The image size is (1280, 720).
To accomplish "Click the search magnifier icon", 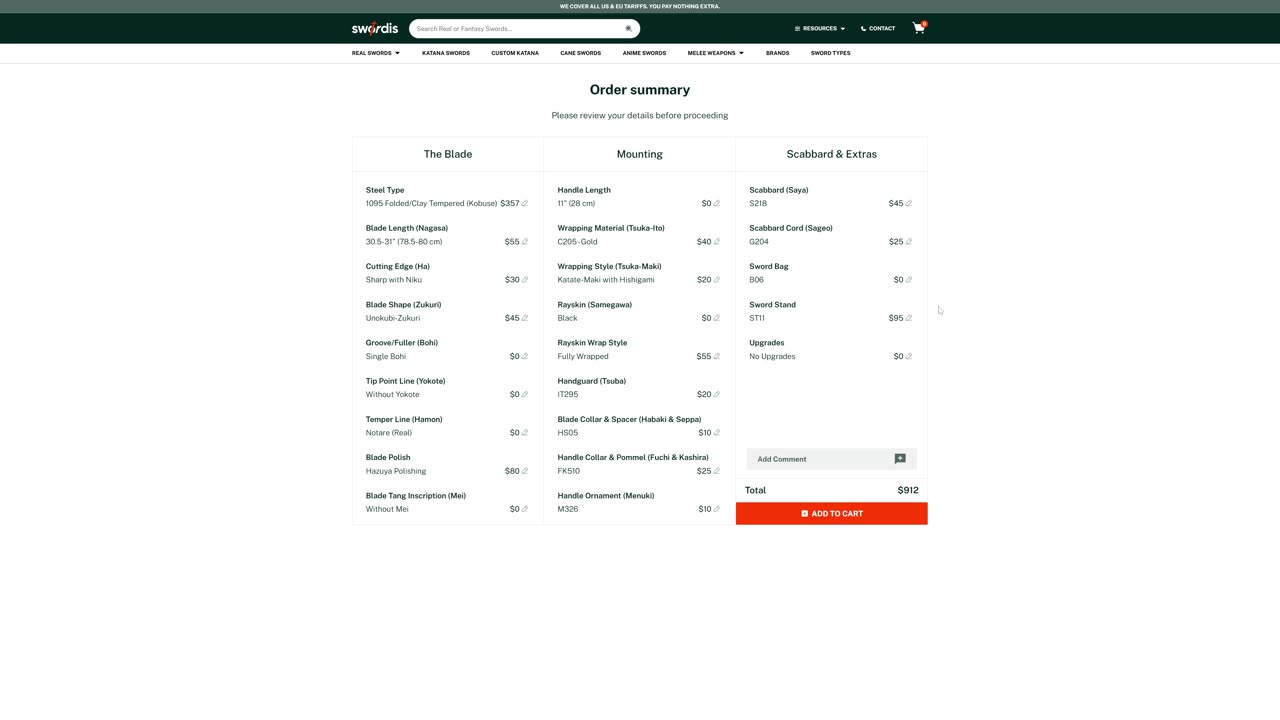I will point(629,29).
